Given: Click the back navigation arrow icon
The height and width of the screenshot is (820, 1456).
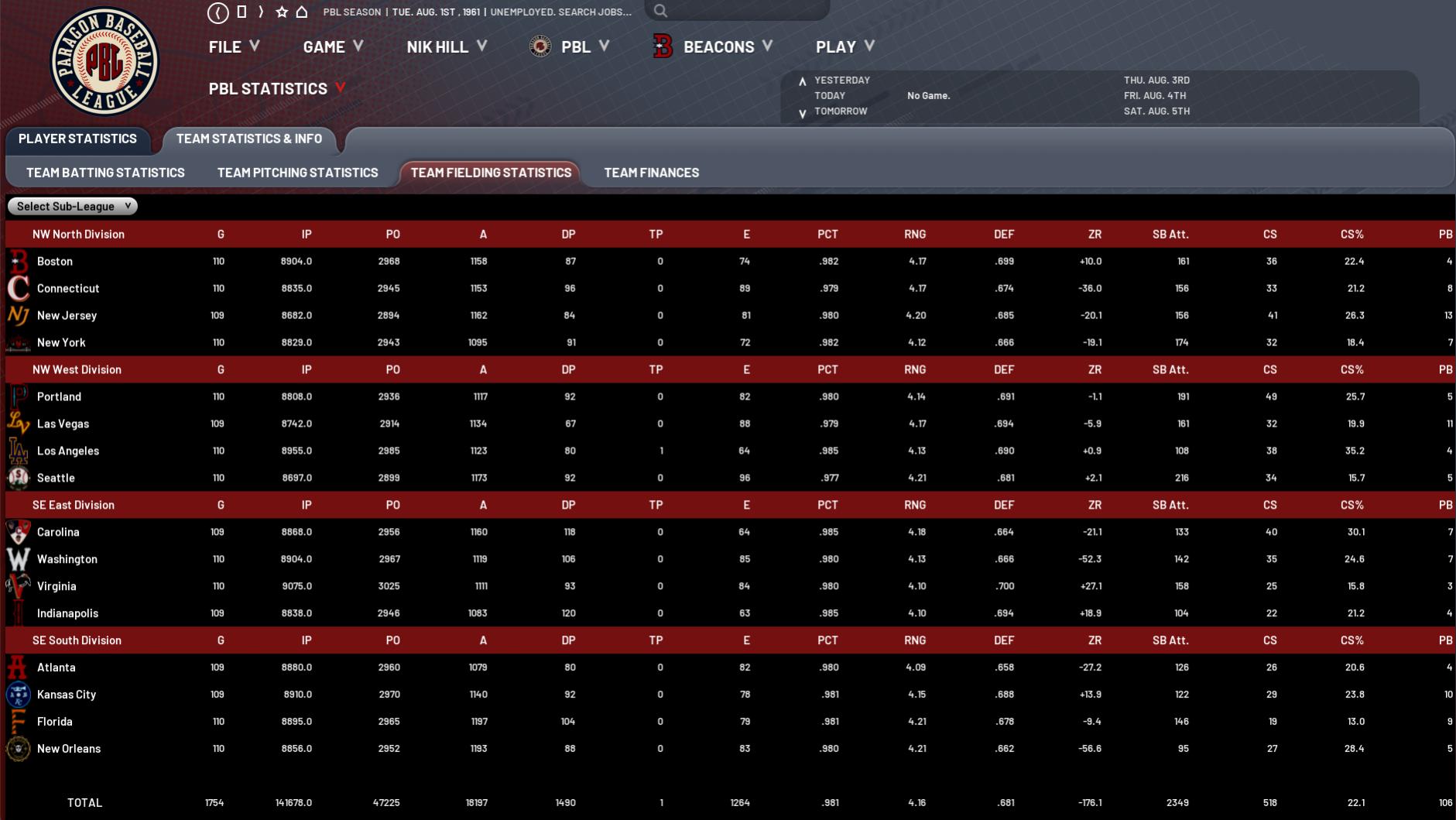Looking at the screenshot, I should click(218, 12).
